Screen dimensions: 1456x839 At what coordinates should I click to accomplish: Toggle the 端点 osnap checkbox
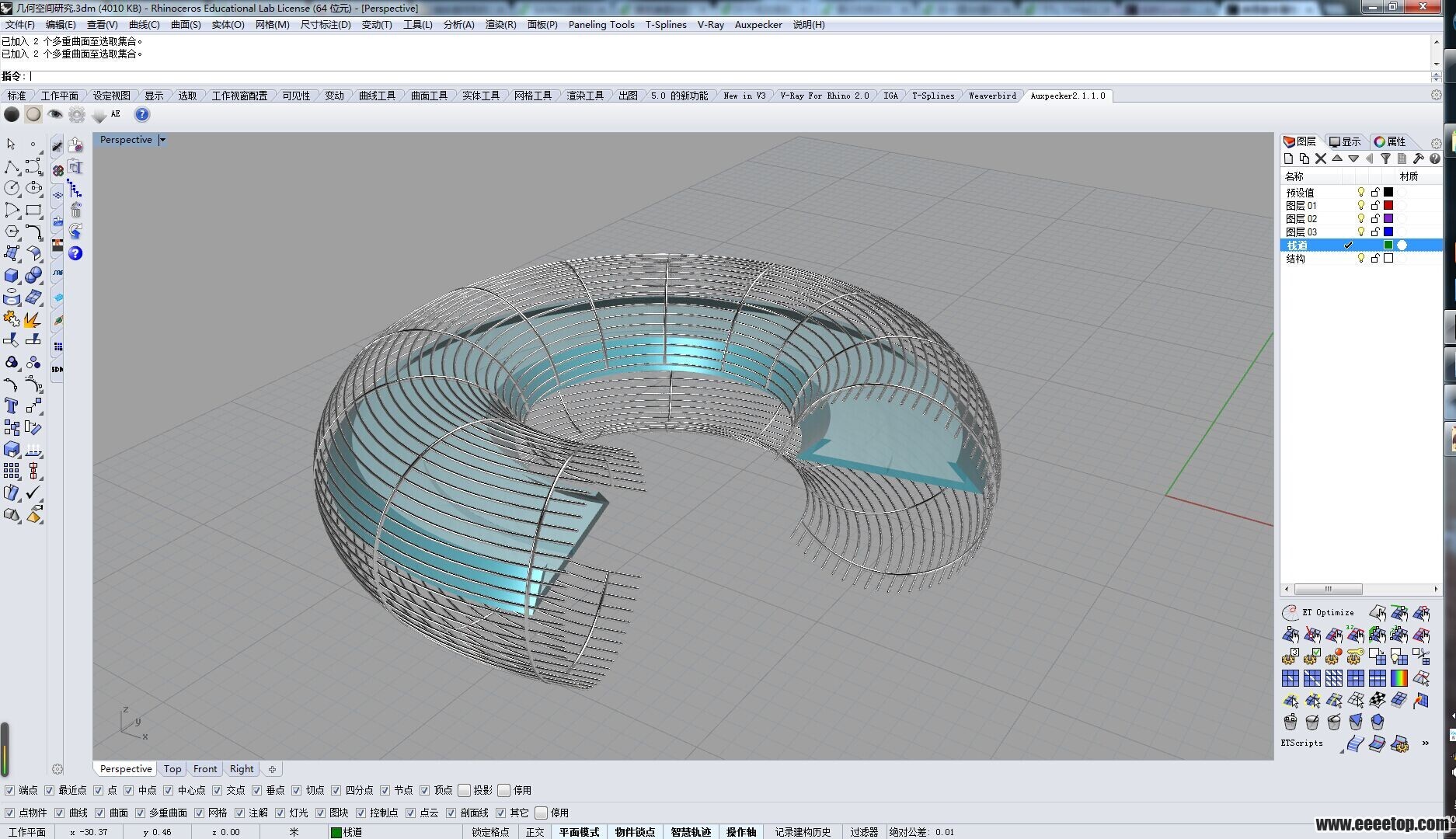click(9, 790)
